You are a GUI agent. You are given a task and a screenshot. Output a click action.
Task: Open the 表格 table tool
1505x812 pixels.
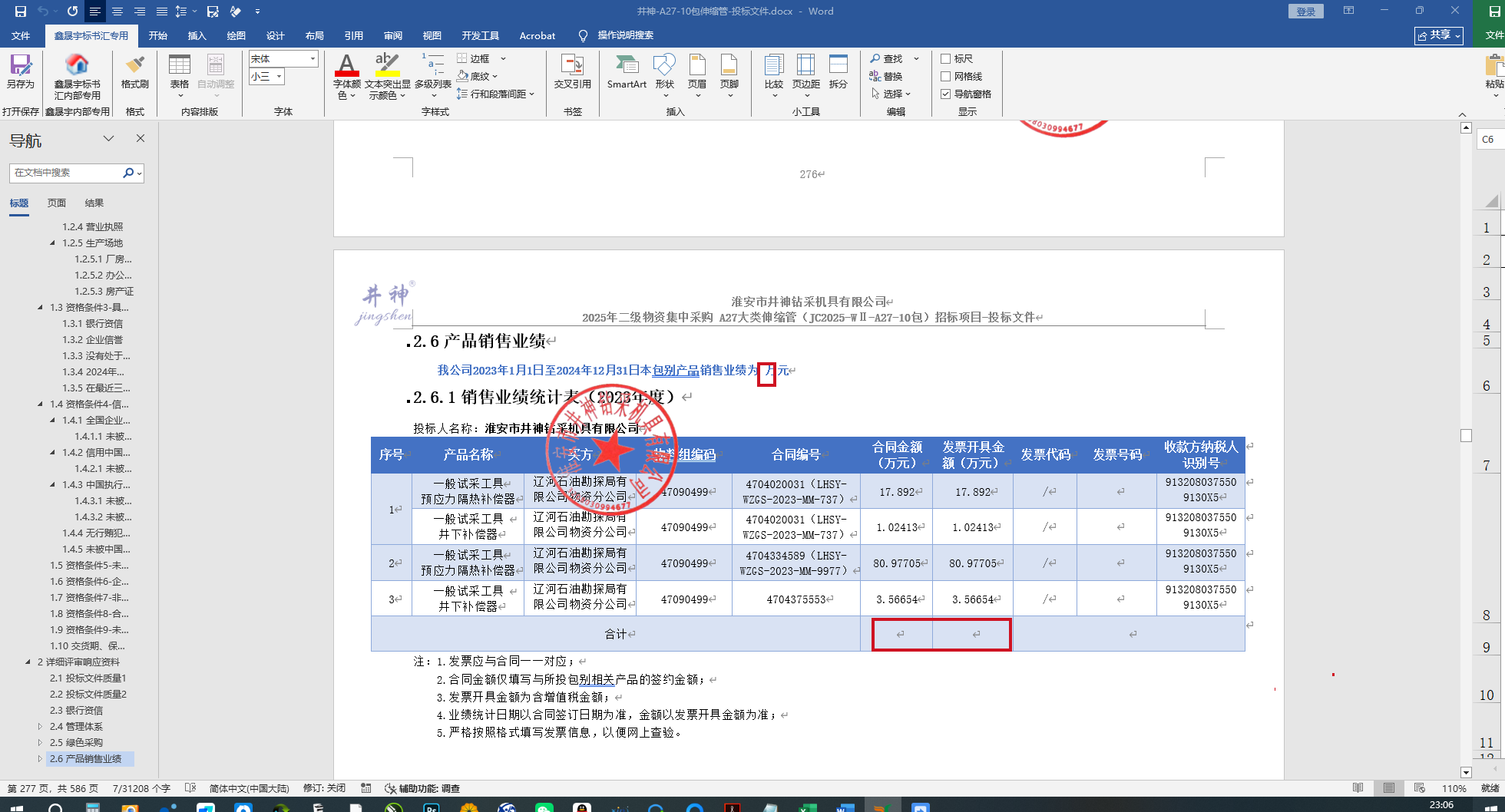[180, 71]
